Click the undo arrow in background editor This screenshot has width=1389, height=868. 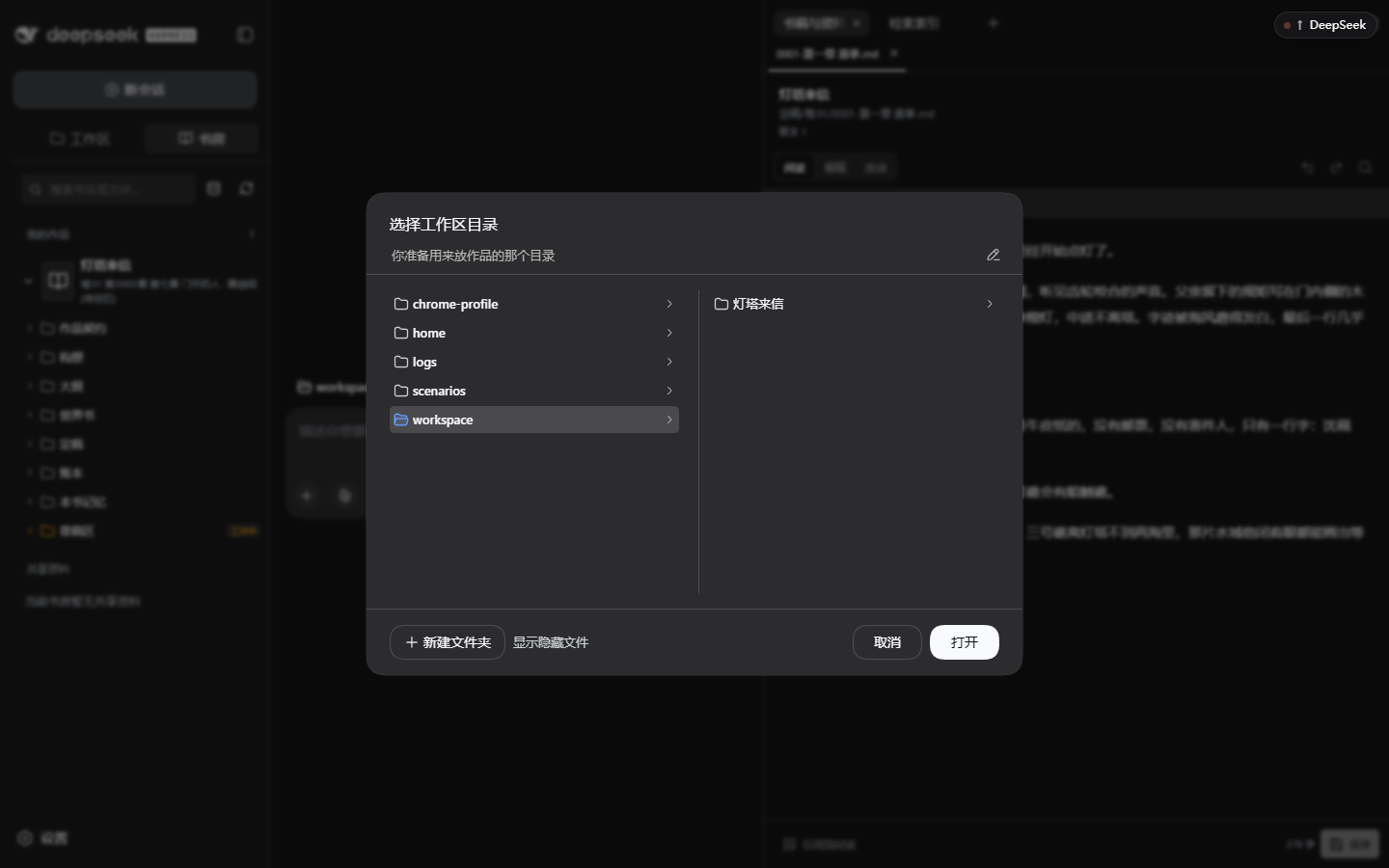click(x=1307, y=168)
